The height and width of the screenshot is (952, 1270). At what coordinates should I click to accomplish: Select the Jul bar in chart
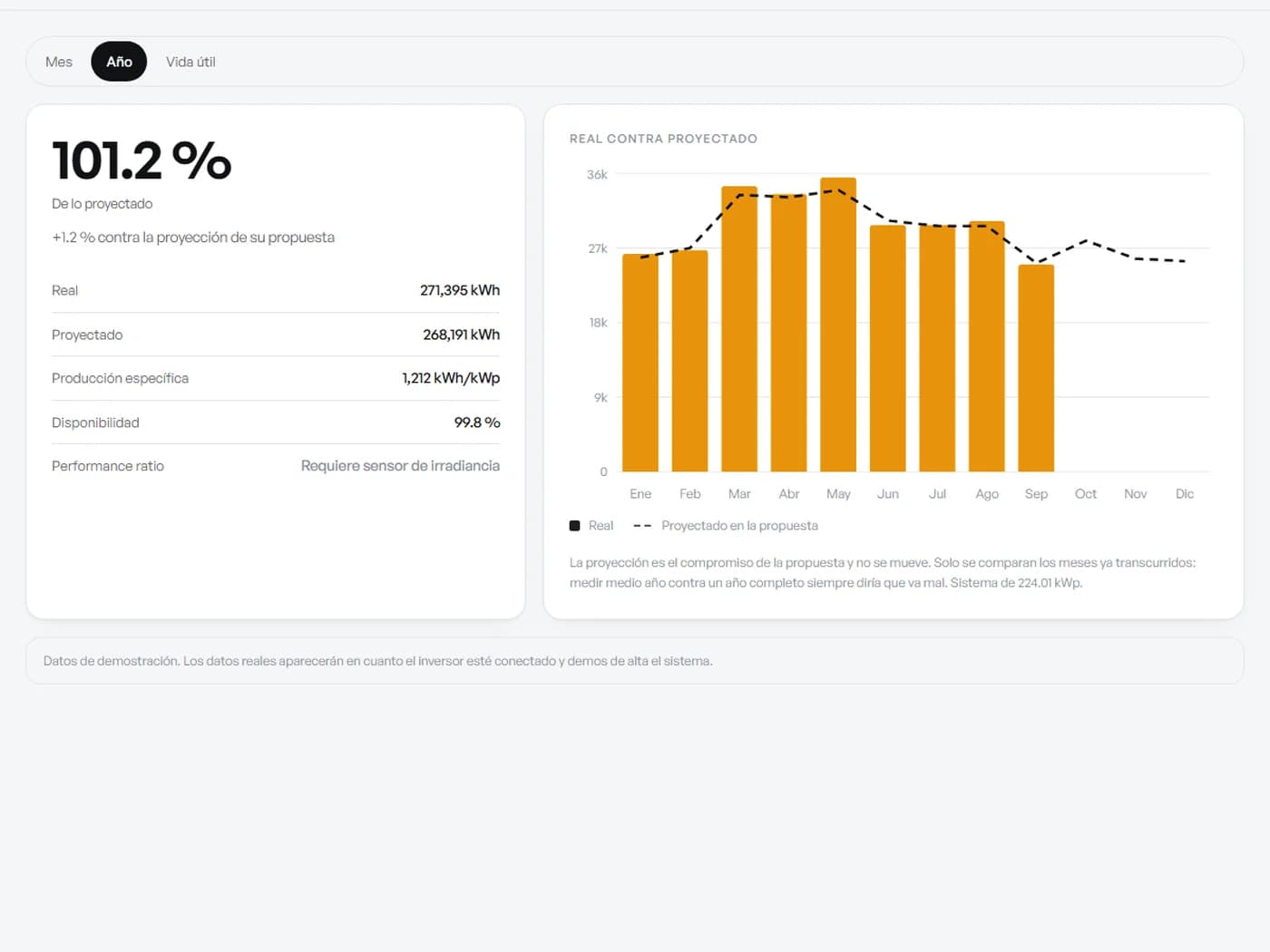tap(937, 348)
